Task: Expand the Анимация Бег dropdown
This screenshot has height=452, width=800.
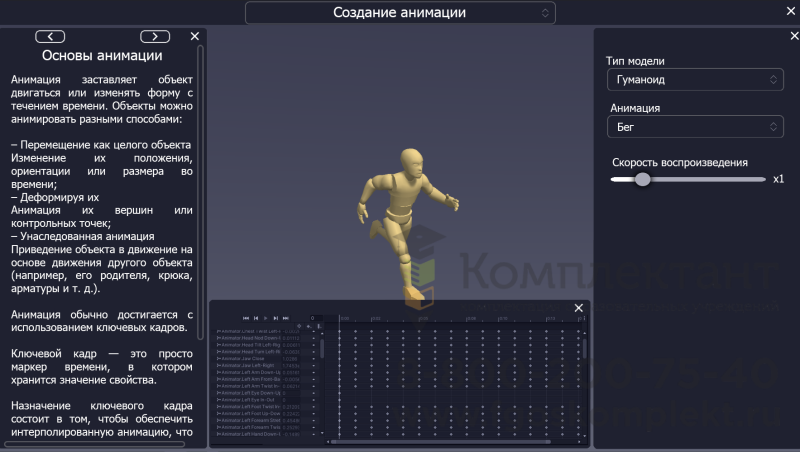Action: click(694, 127)
